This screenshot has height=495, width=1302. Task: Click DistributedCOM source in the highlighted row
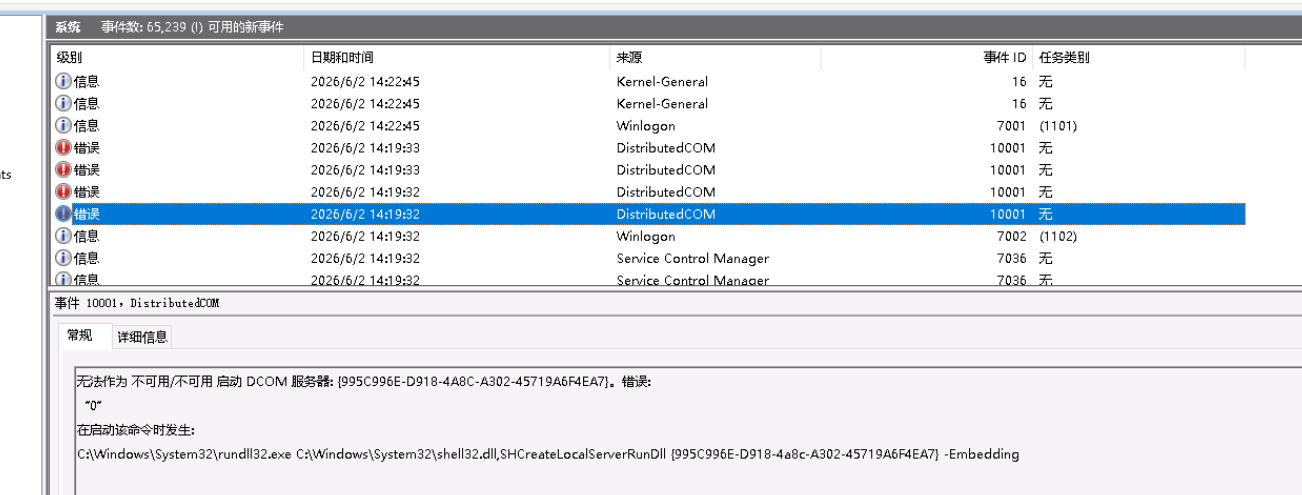(x=666, y=214)
